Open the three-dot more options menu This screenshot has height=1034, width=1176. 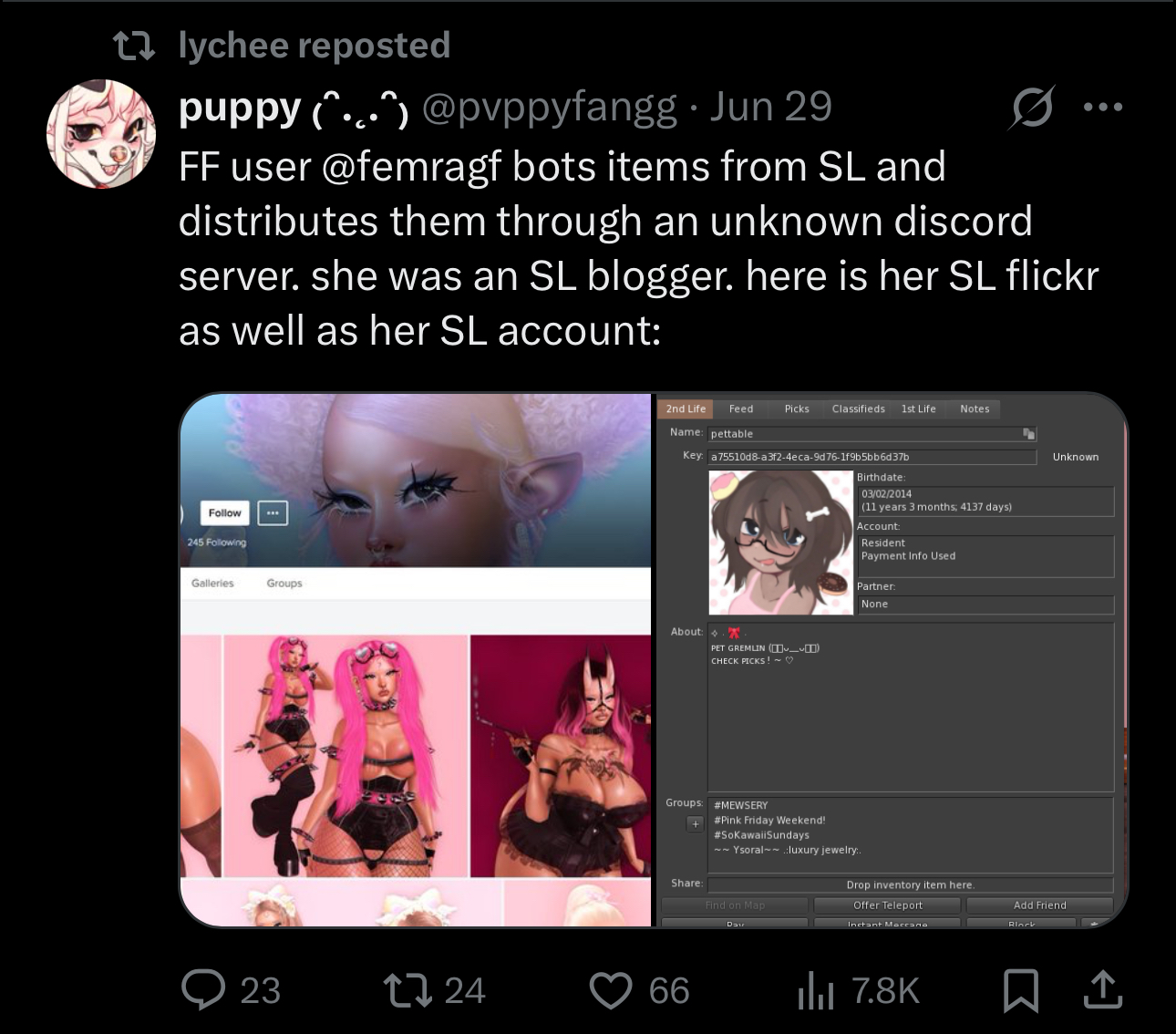[1103, 108]
